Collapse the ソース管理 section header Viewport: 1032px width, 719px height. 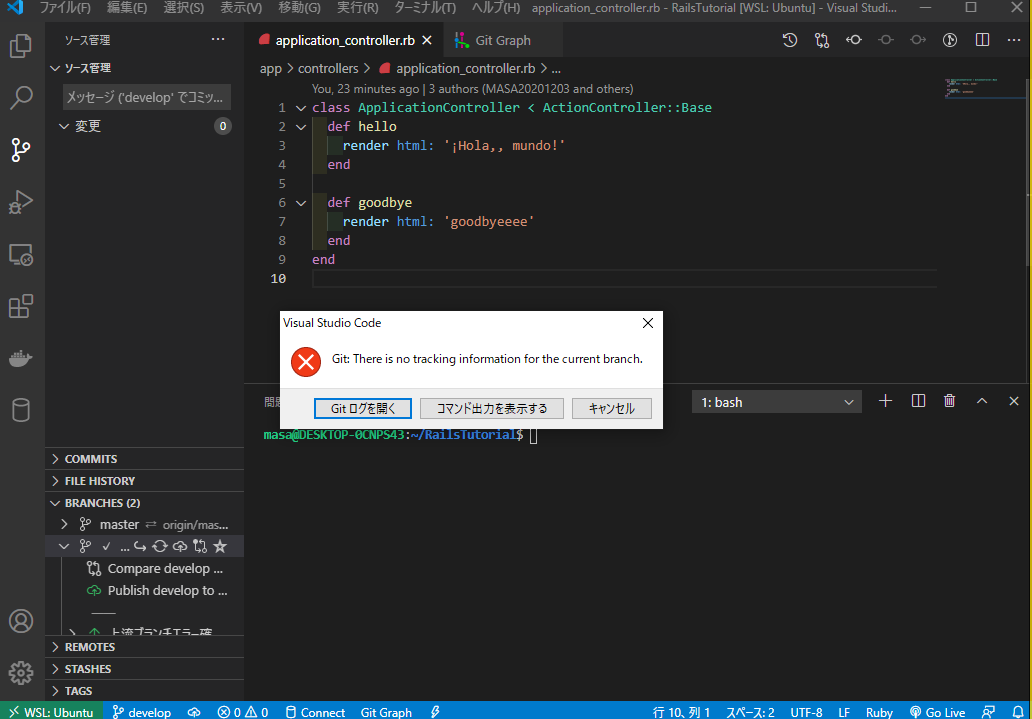point(145,68)
